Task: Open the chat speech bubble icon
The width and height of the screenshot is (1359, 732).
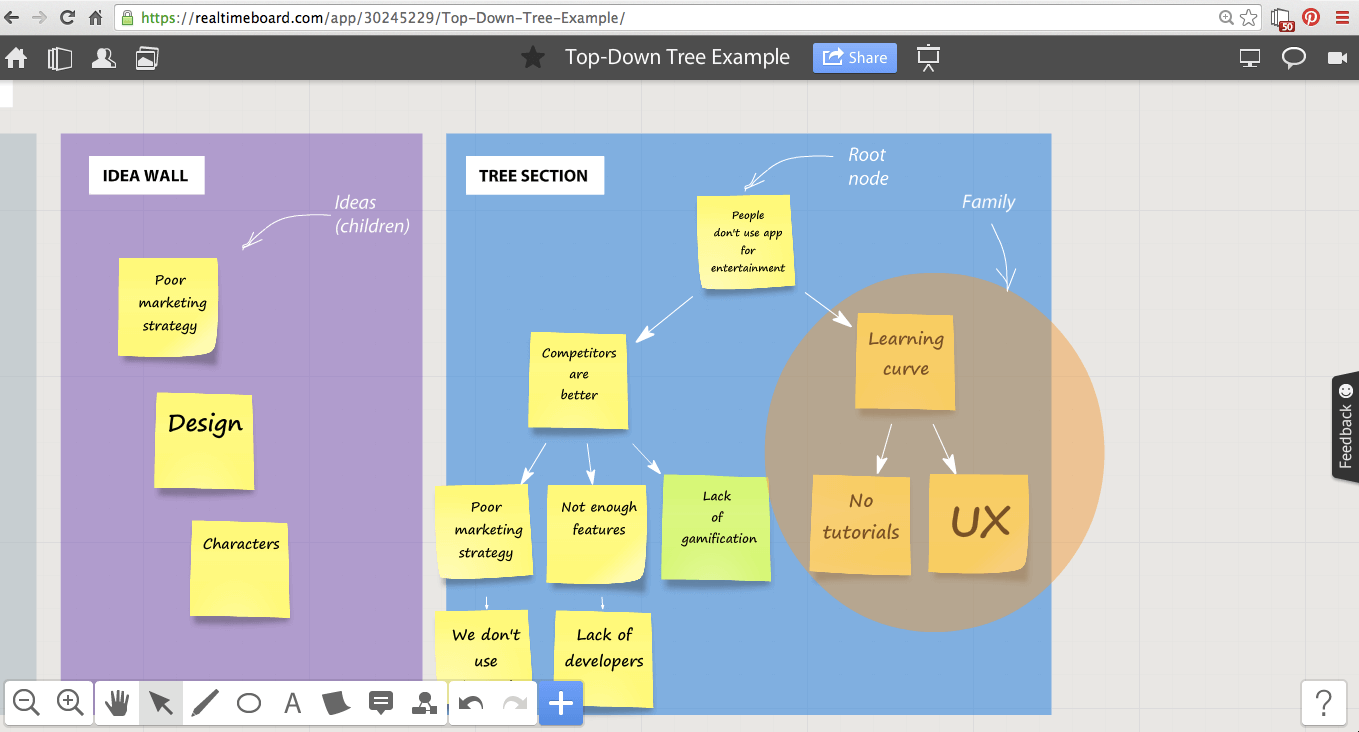Action: click(1294, 58)
